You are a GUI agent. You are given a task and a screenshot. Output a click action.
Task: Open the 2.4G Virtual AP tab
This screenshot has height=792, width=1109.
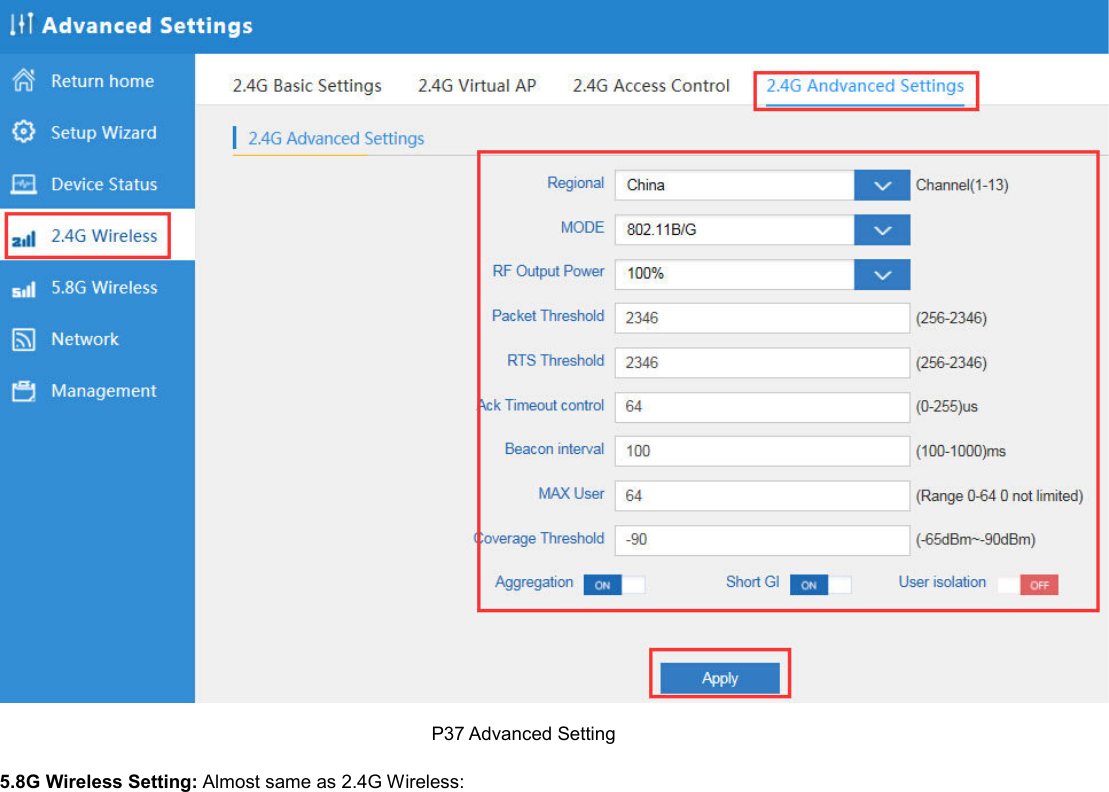click(477, 86)
